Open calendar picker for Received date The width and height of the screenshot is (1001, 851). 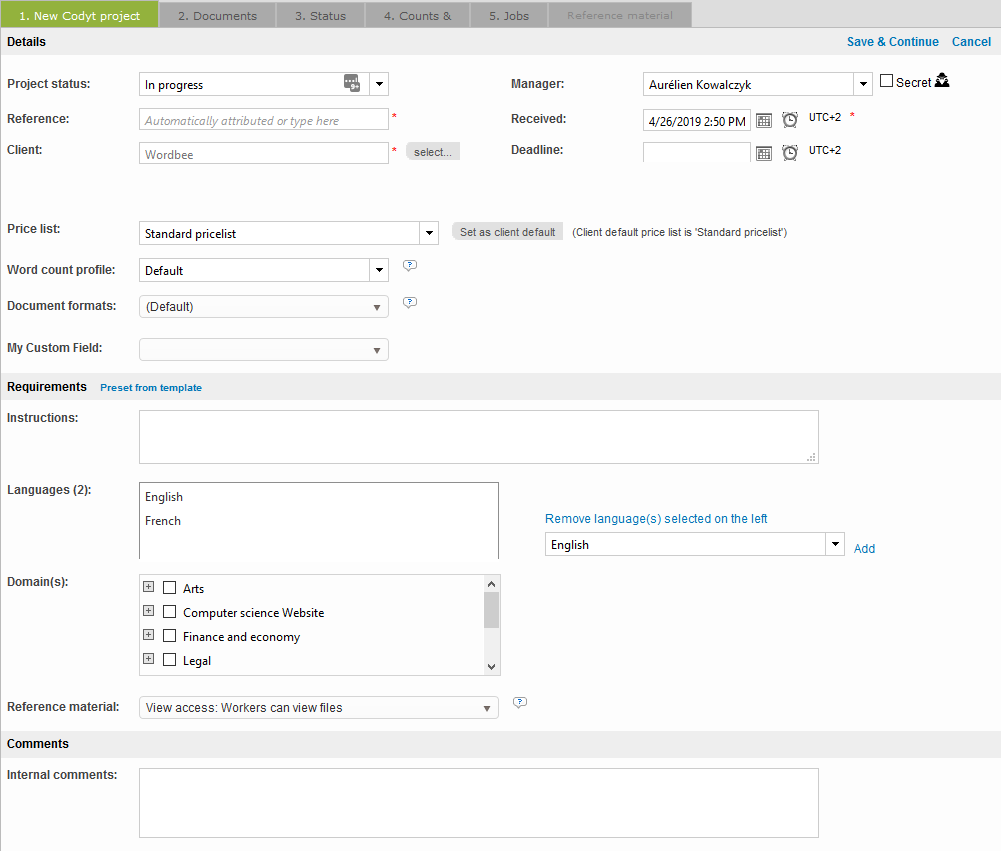pyautogui.click(x=764, y=121)
